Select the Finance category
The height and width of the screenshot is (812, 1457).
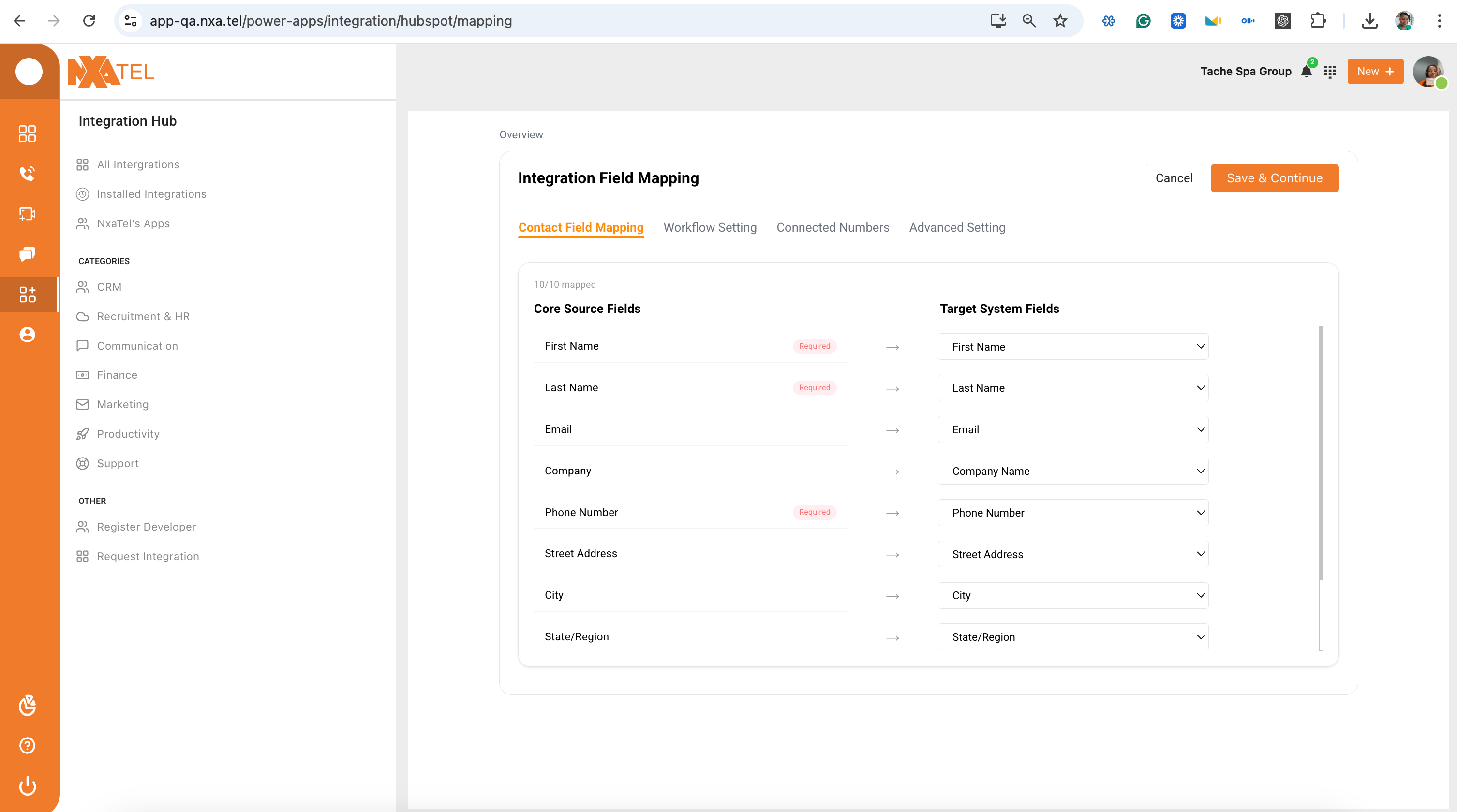(x=107, y=375)
